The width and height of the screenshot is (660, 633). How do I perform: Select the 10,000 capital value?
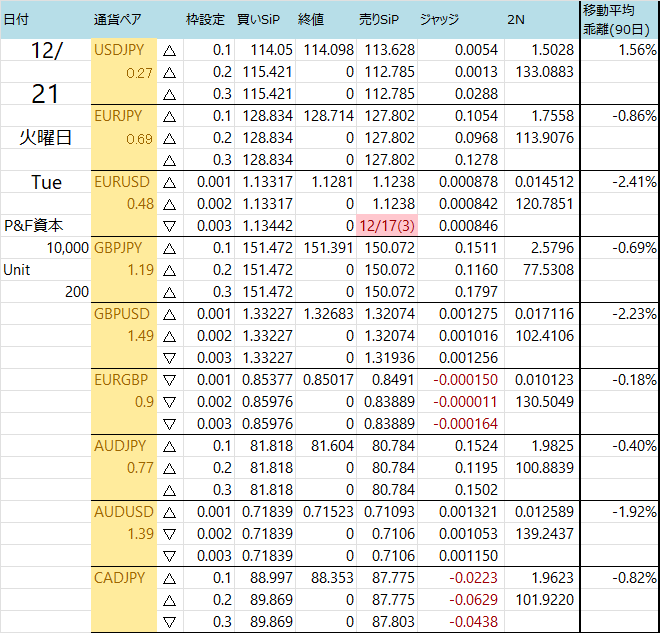68,248
